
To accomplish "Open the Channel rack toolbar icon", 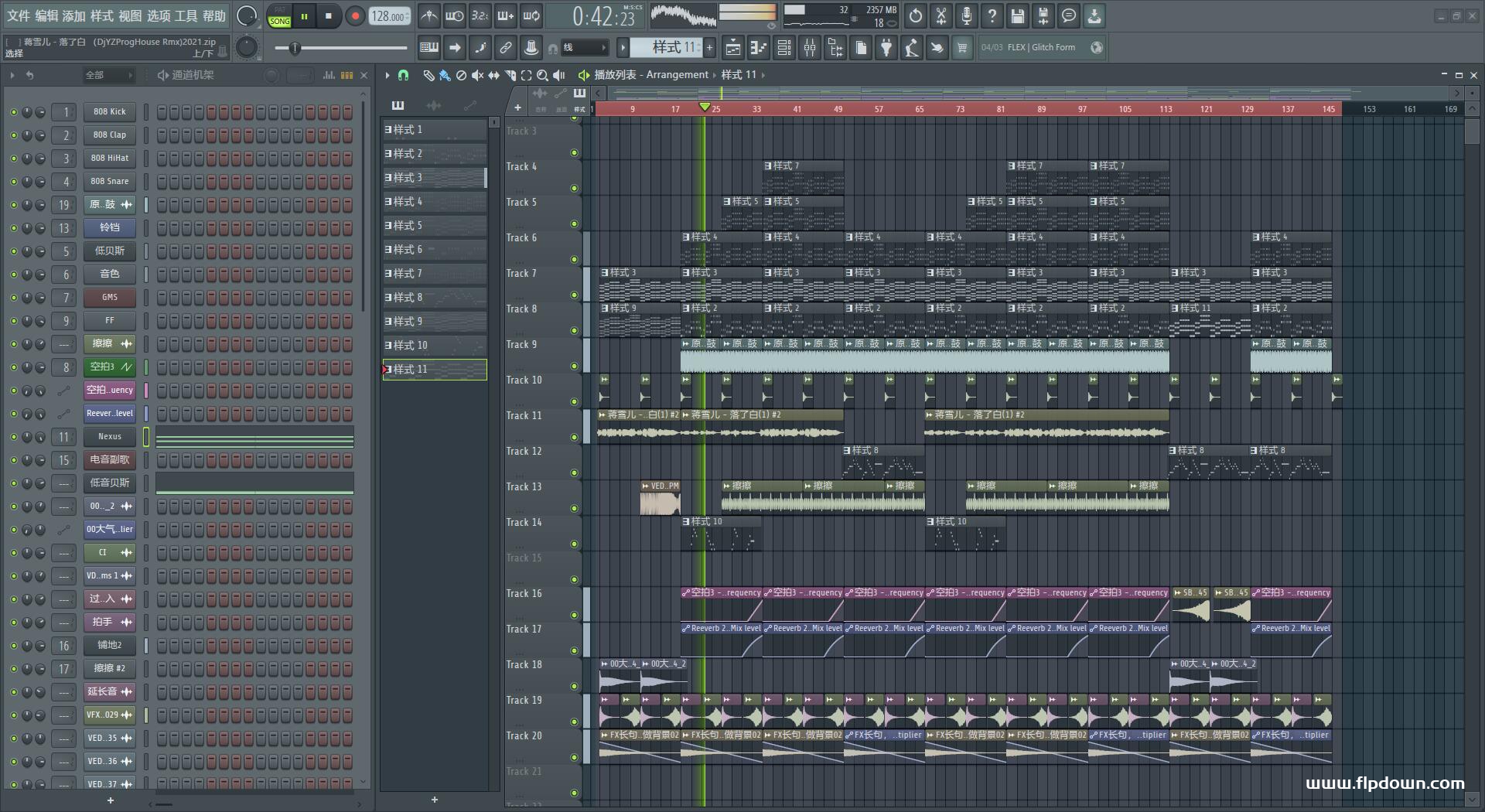I will 784,48.
